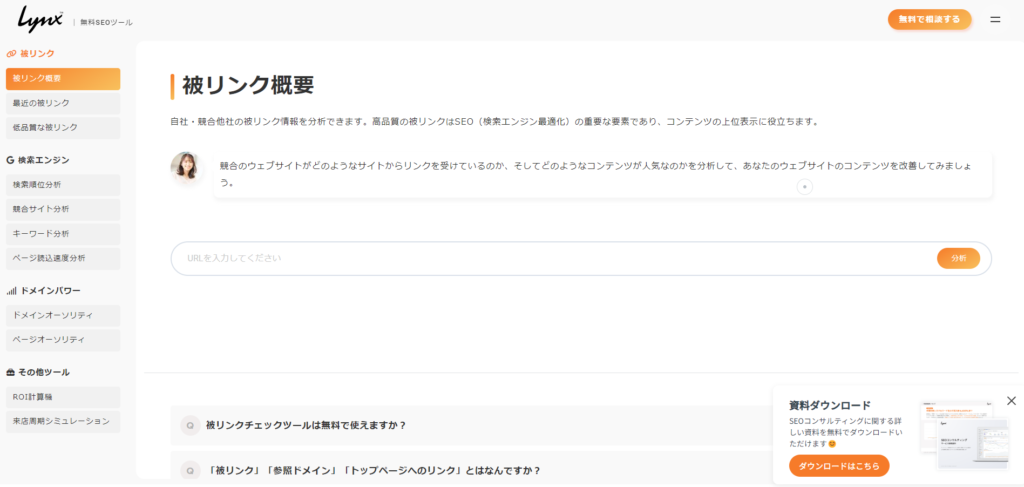Click the small circle icon under the speech bubble
Image resolution: width=1024 pixels, height=487 pixels.
point(805,187)
